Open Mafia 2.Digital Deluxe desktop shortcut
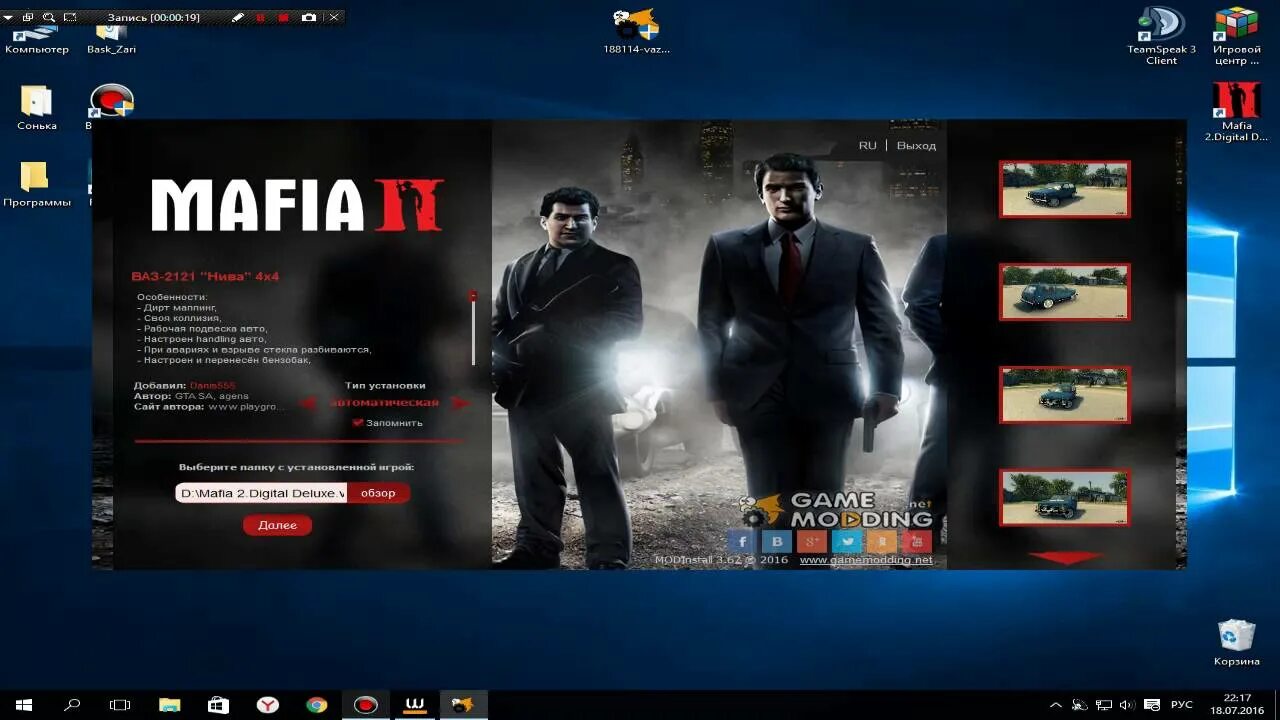Screen dimensions: 1280x720 pyautogui.click(x=1236, y=112)
